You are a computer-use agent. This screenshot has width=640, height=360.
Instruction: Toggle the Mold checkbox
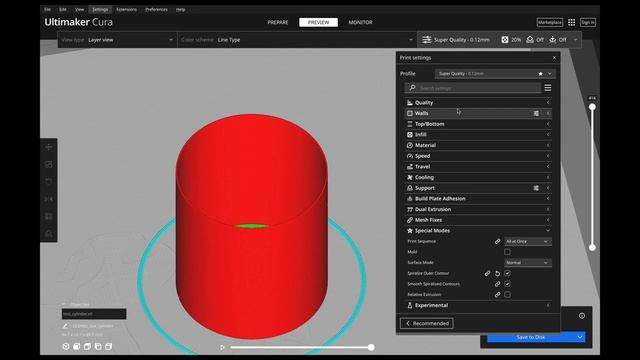click(x=507, y=252)
